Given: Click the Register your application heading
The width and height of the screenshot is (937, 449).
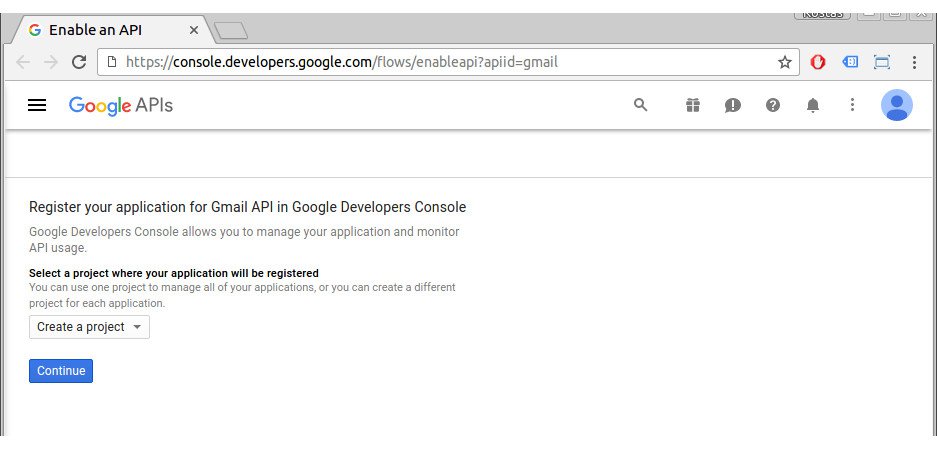Looking at the screenshot, I should (247, 207).
